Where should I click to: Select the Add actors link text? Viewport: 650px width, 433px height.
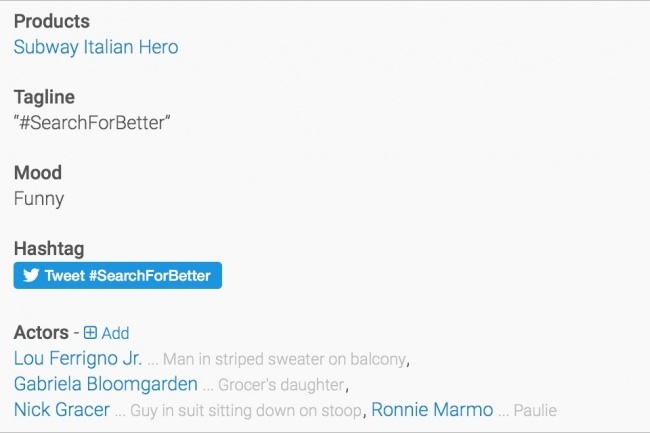[x=116, y=333]
